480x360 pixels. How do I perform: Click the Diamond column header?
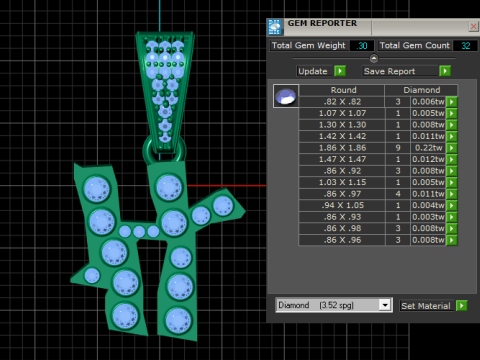[x=421, y=90]
